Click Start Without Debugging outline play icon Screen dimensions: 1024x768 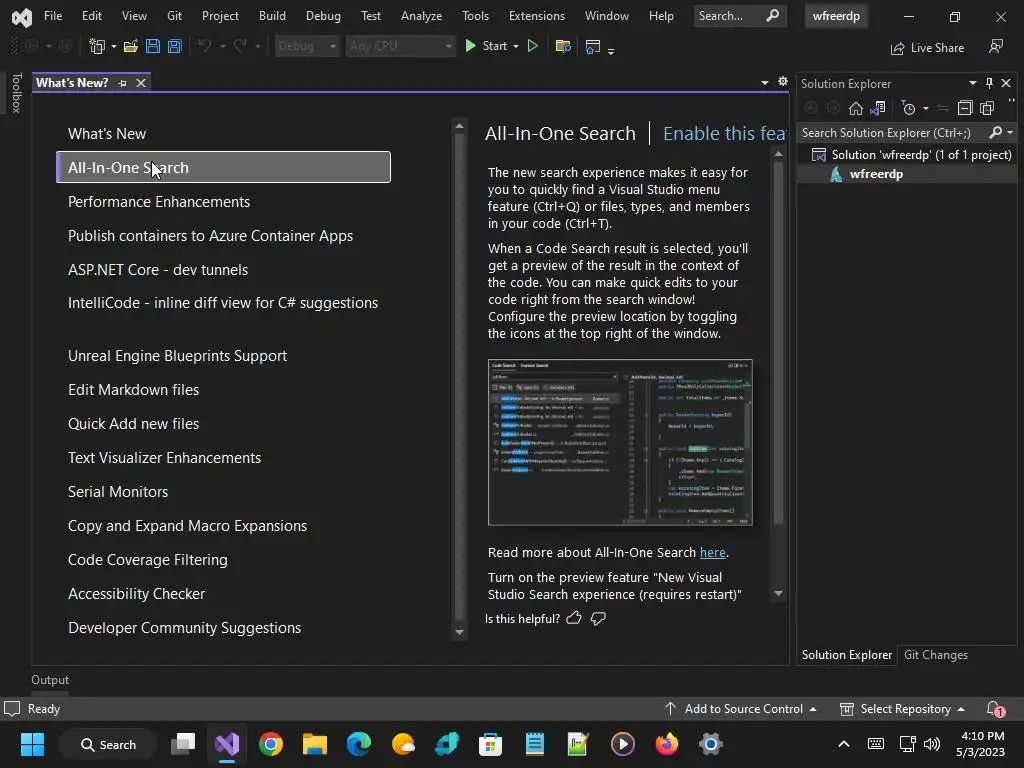pos(533,46)
